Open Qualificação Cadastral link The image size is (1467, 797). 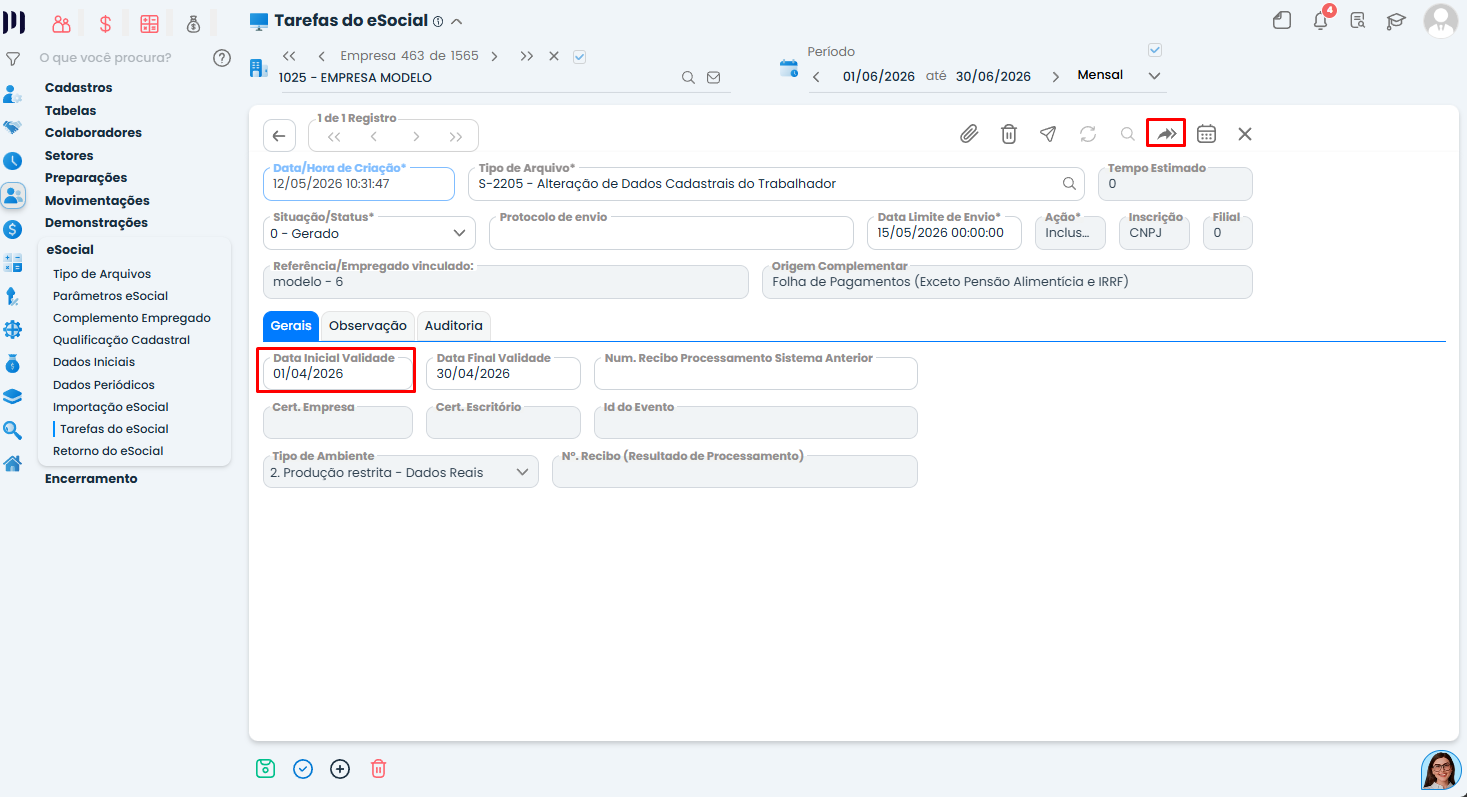coord(121,340)
